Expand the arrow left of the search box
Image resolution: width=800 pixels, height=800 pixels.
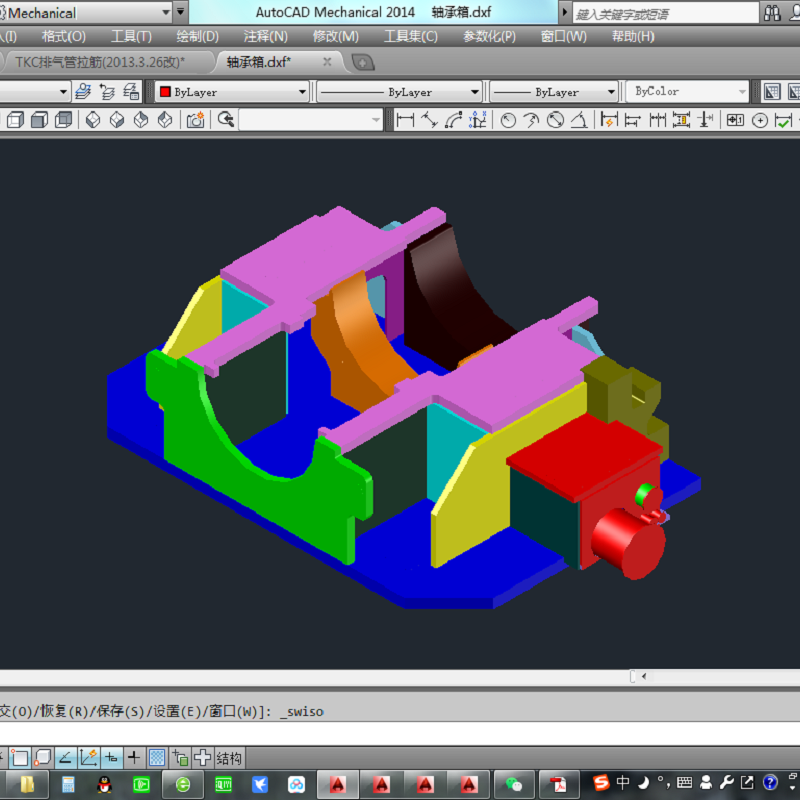point(564,12)
